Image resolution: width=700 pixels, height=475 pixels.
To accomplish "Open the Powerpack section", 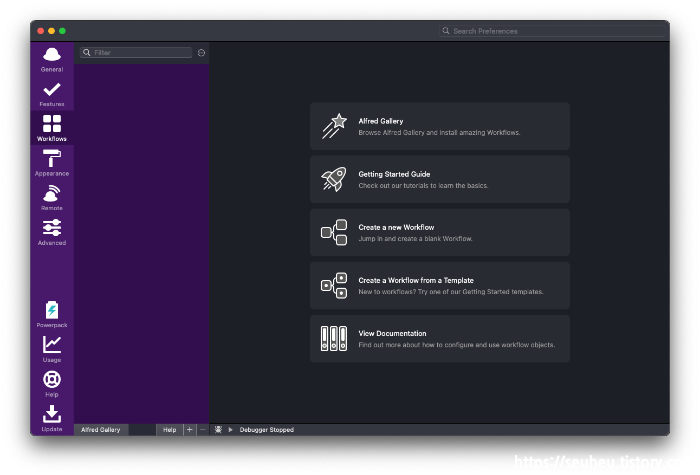I will 52,315.
